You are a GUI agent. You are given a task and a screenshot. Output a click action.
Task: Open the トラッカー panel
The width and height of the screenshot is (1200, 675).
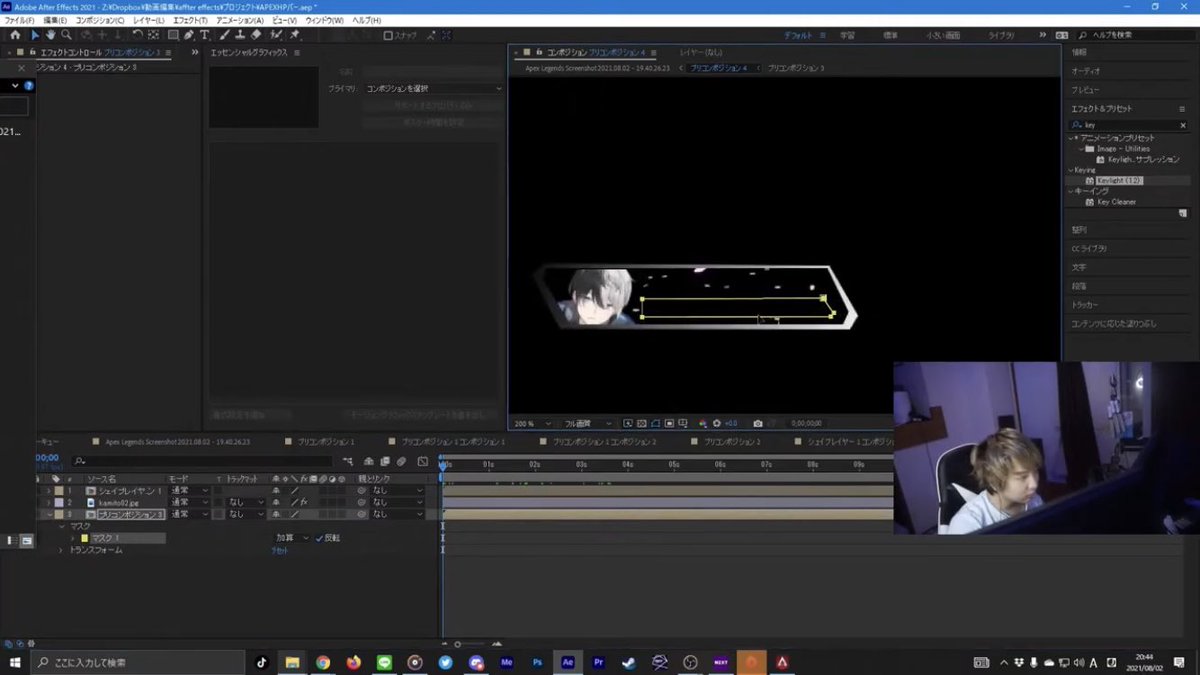point(1085,305)
